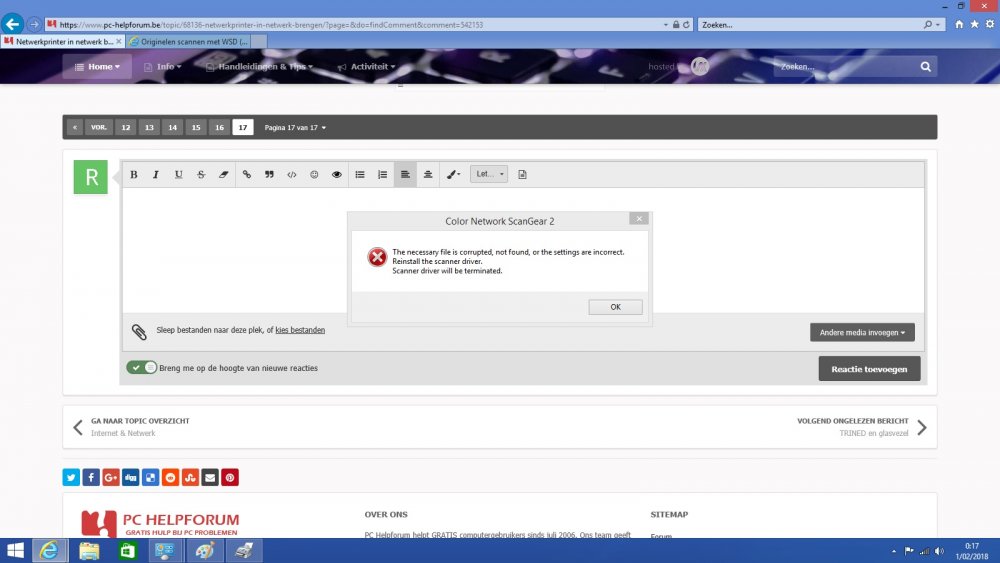Screen dimensions: 1000x563
Task: Click the browser back arrow button
Action: coord(12,24)
